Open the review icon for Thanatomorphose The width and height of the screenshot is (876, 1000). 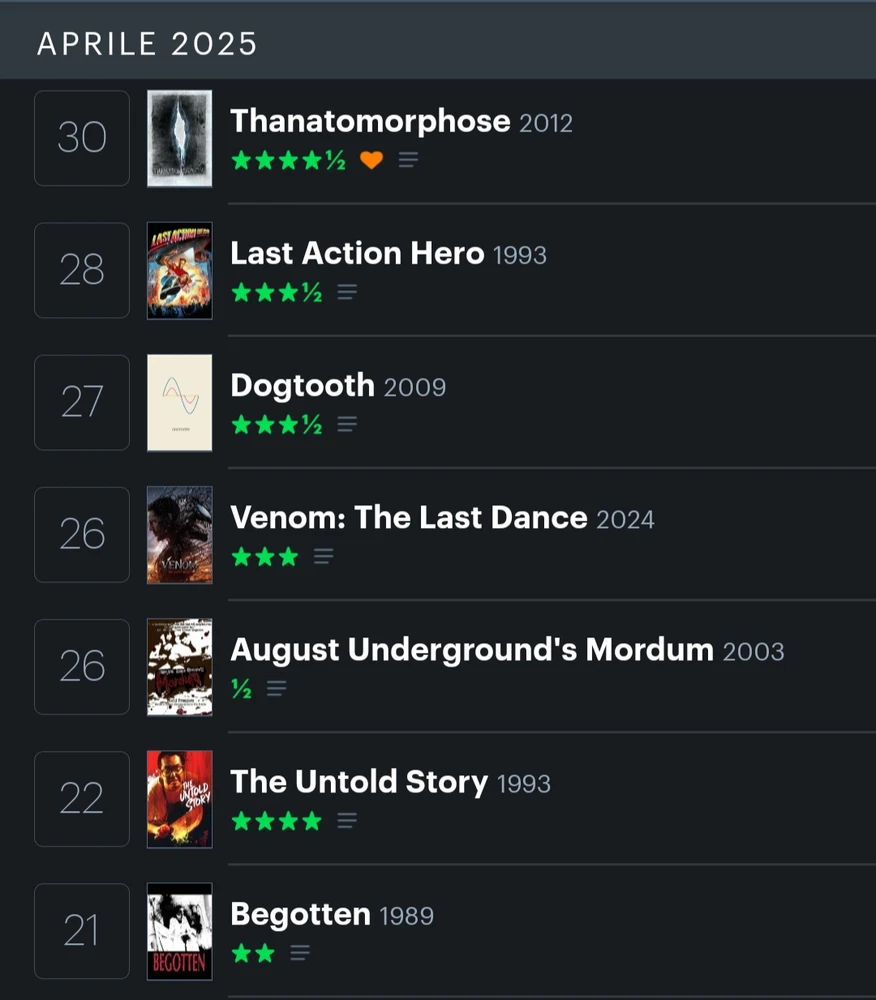click(408, 160)
